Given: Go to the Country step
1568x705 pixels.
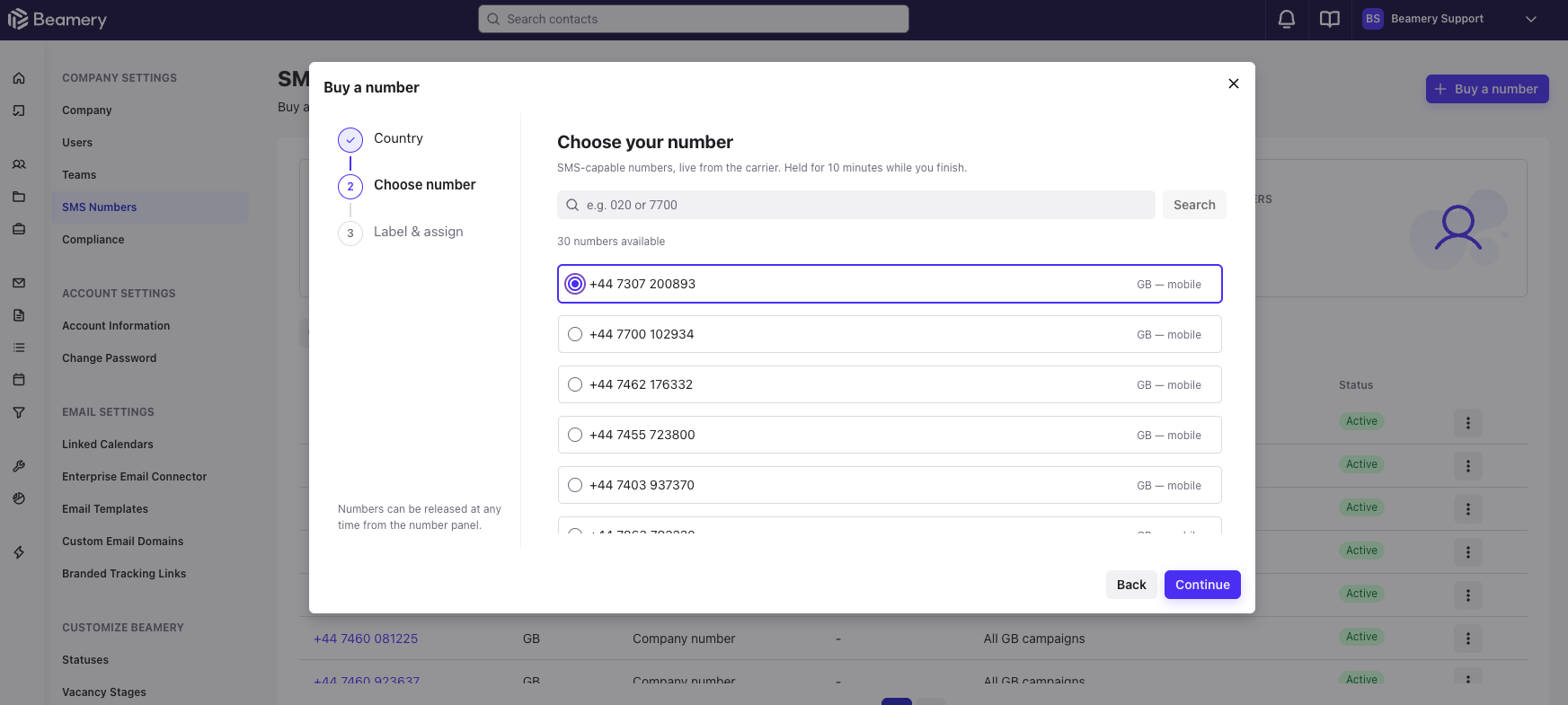Looking at the screenshot, I should 380,139.
